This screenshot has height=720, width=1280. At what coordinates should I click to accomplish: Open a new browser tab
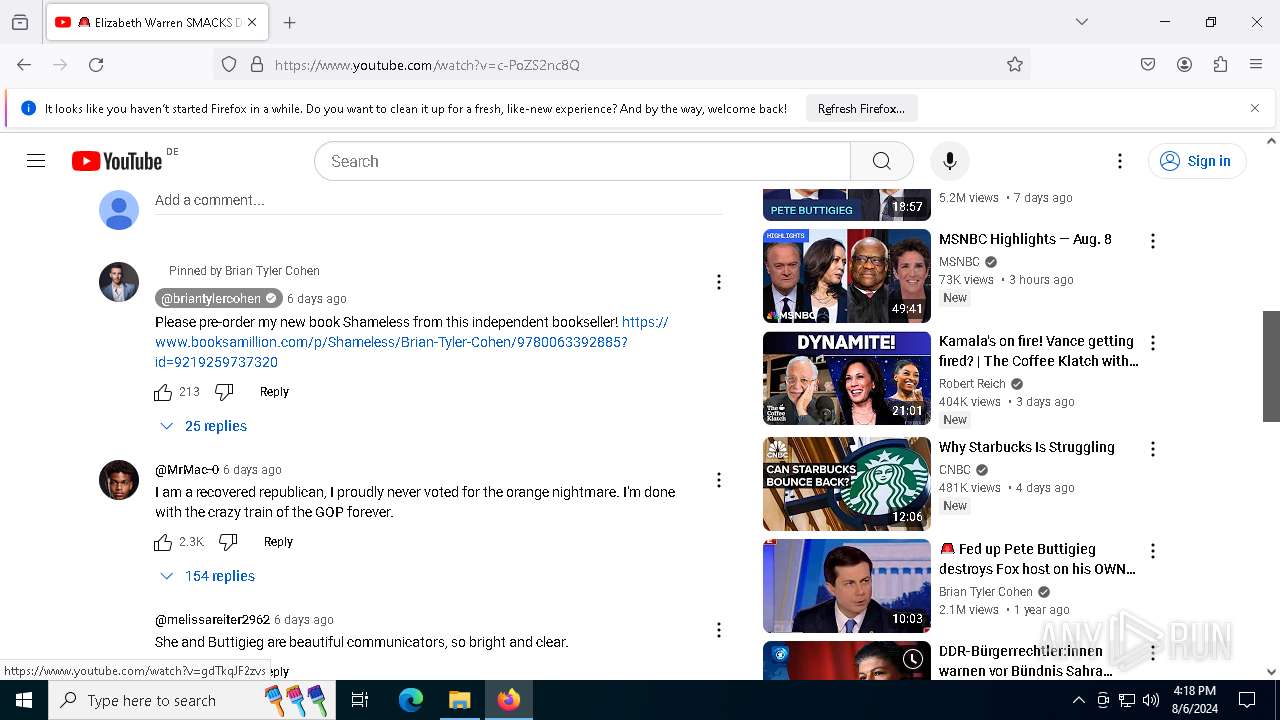coord(289,22)
